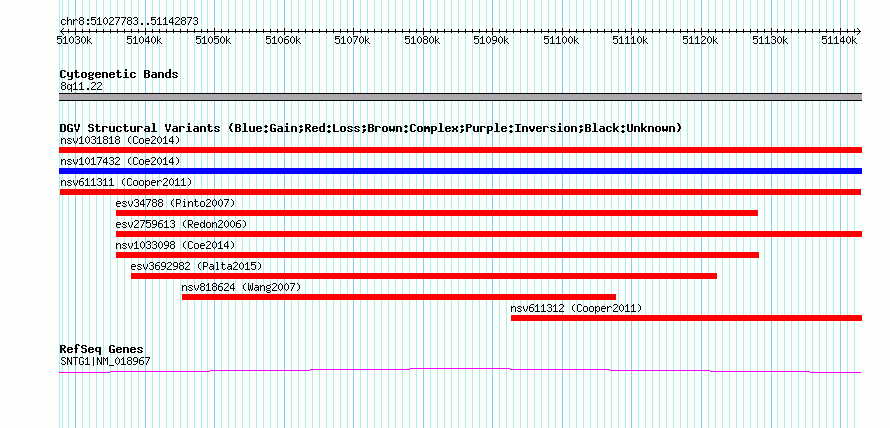
Task: Click the esv2759613 (Redon2006) label
Action: click(182, 224)
